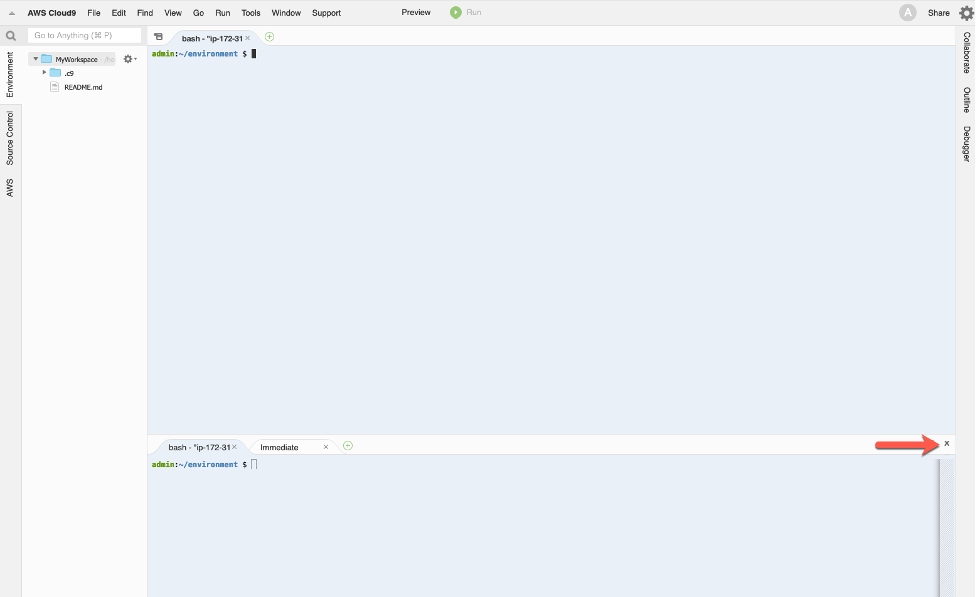Collapse the MyWorkspace root folder
The image size is (977, 597).
[x=35, y=59]
